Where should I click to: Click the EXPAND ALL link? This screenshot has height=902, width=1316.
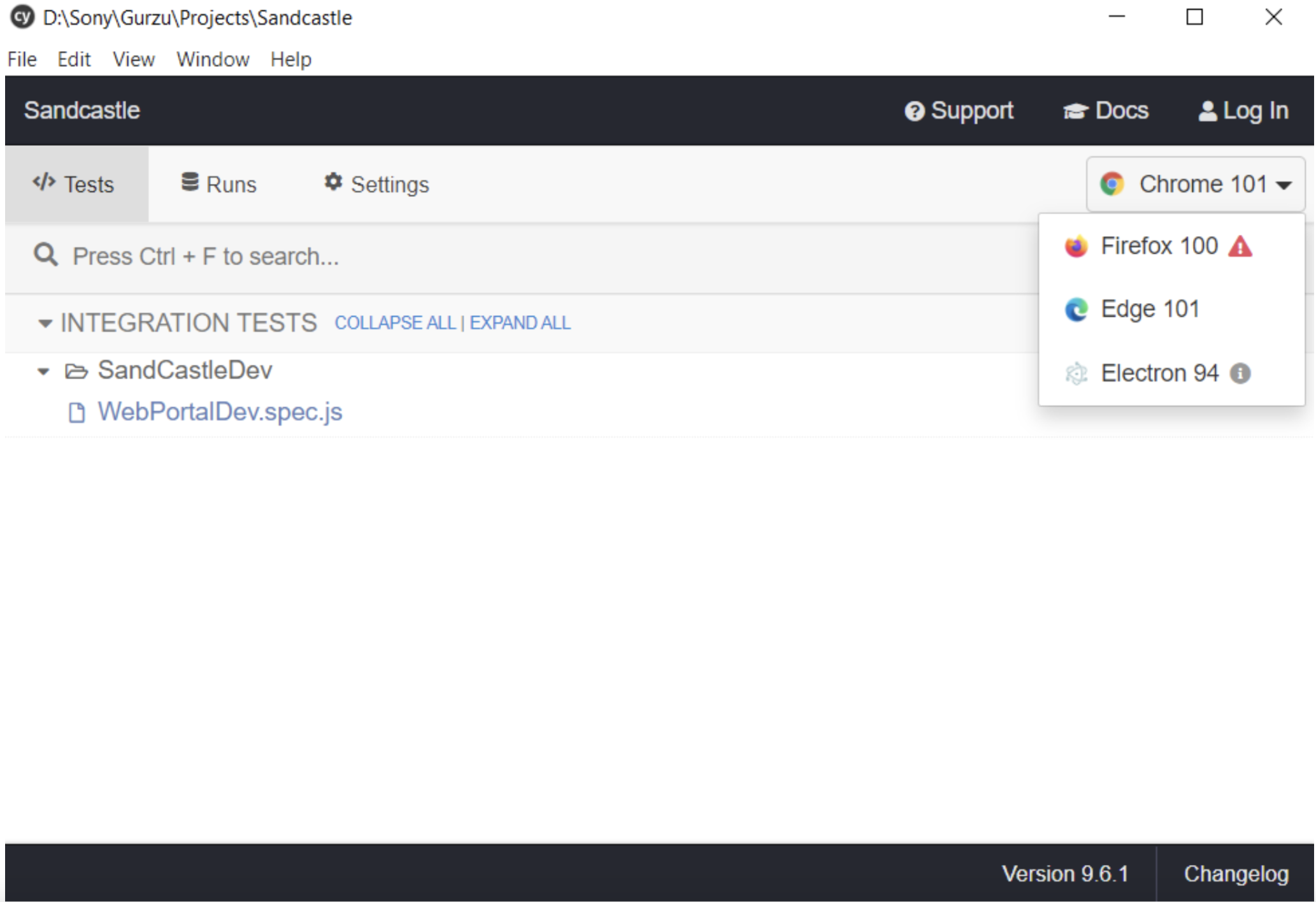[520, 323]
